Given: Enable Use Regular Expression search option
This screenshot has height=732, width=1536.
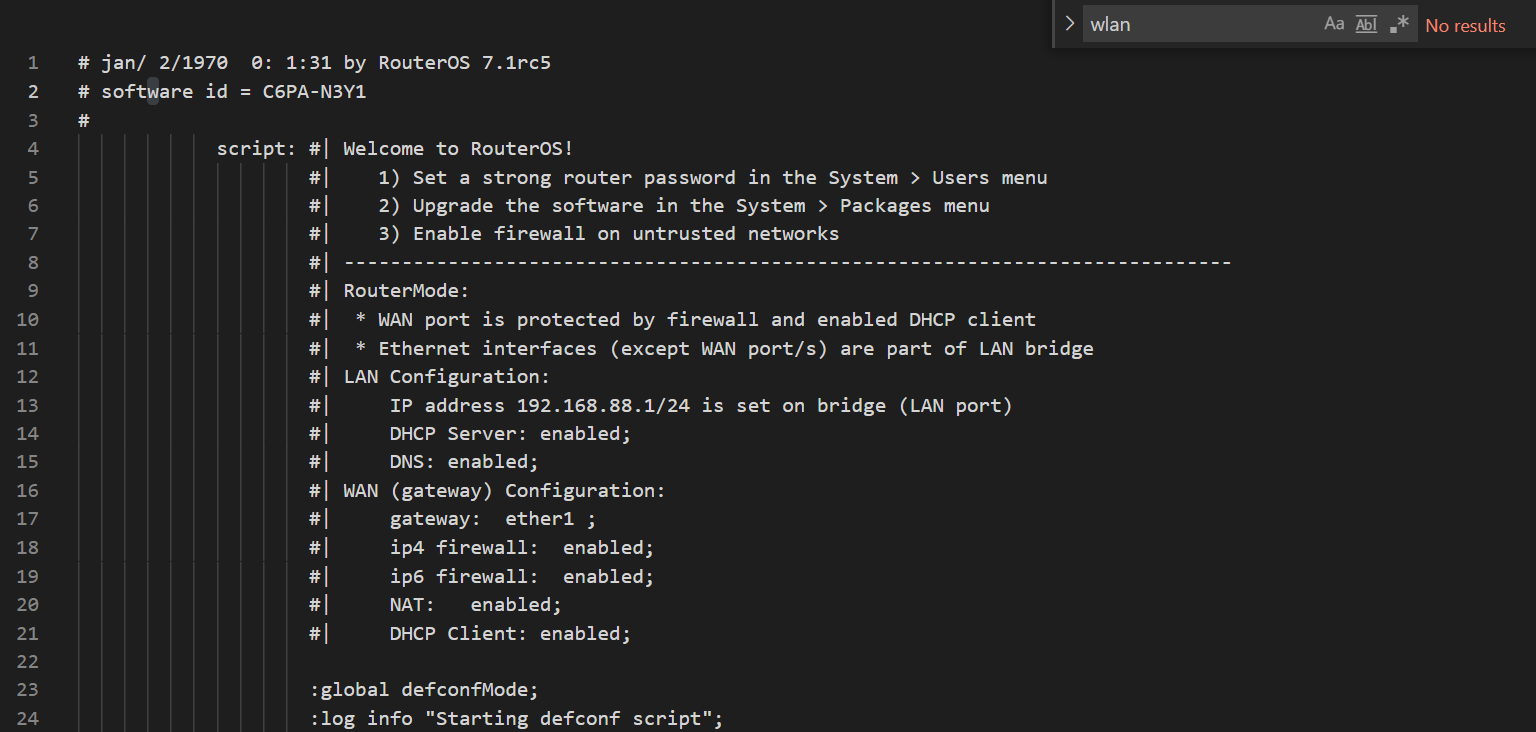Looking at the screenshot, I should coord(1399,24).
